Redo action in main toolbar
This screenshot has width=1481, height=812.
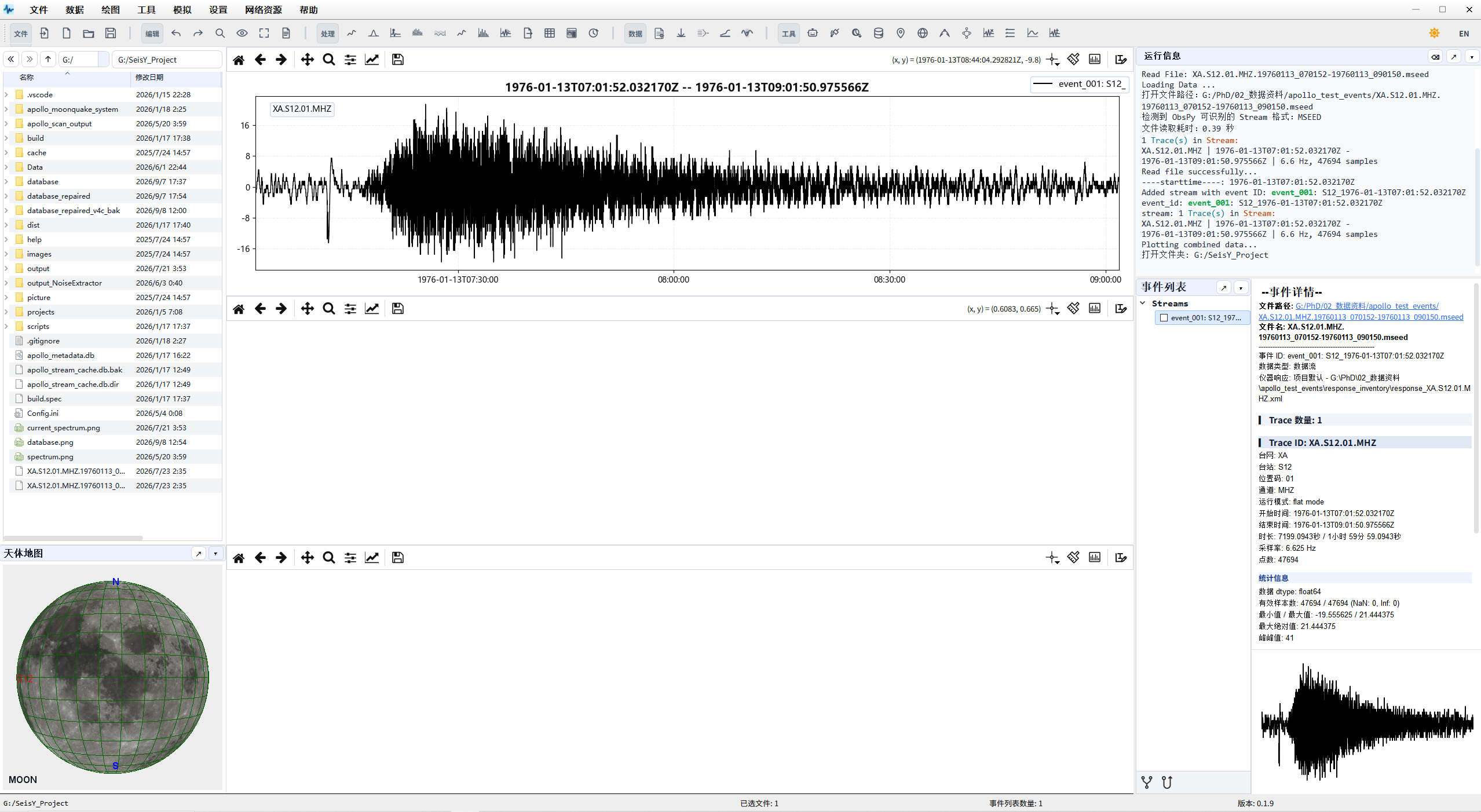click(x=198, y=33)
